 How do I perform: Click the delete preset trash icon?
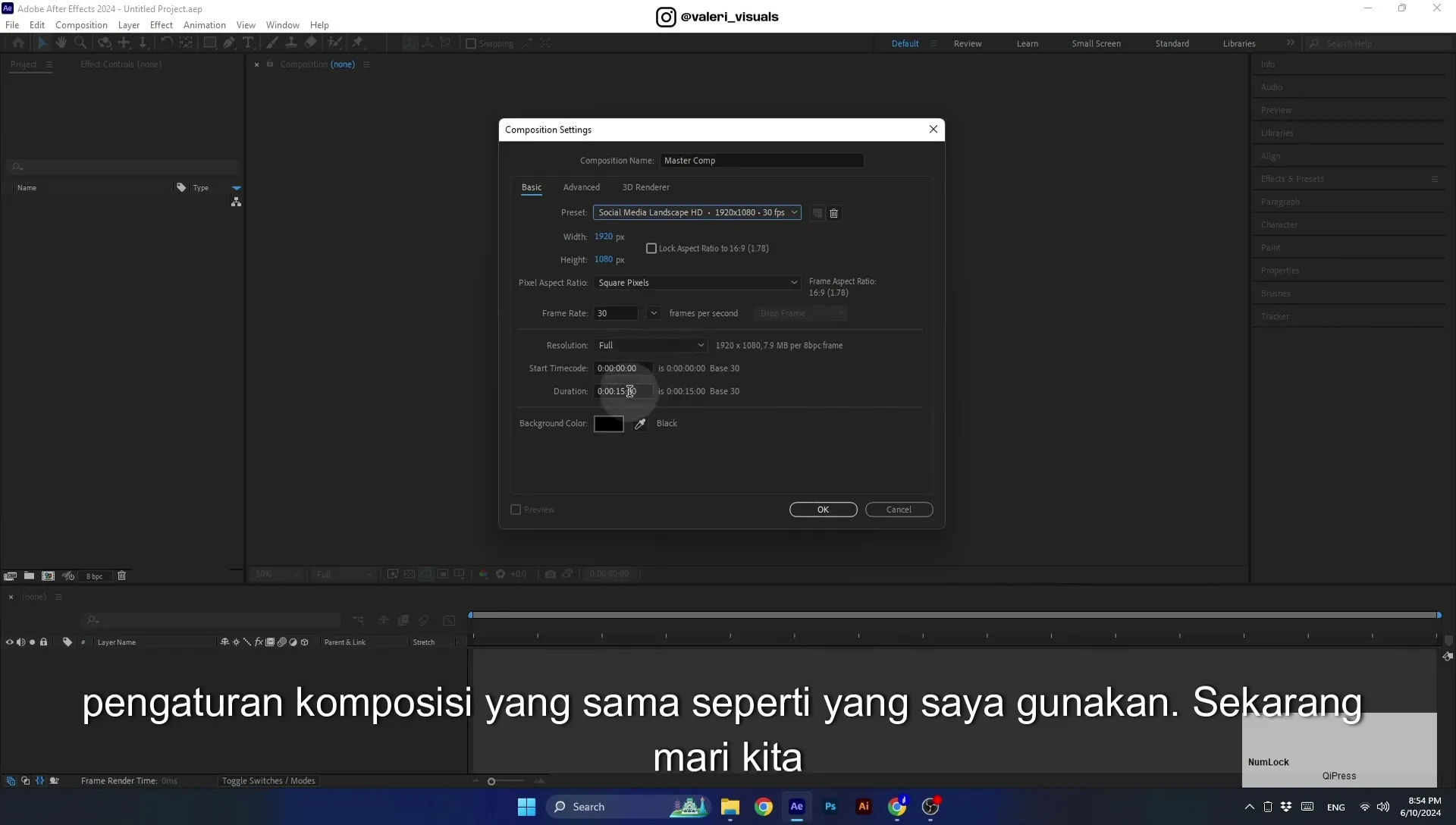(833, 213)
